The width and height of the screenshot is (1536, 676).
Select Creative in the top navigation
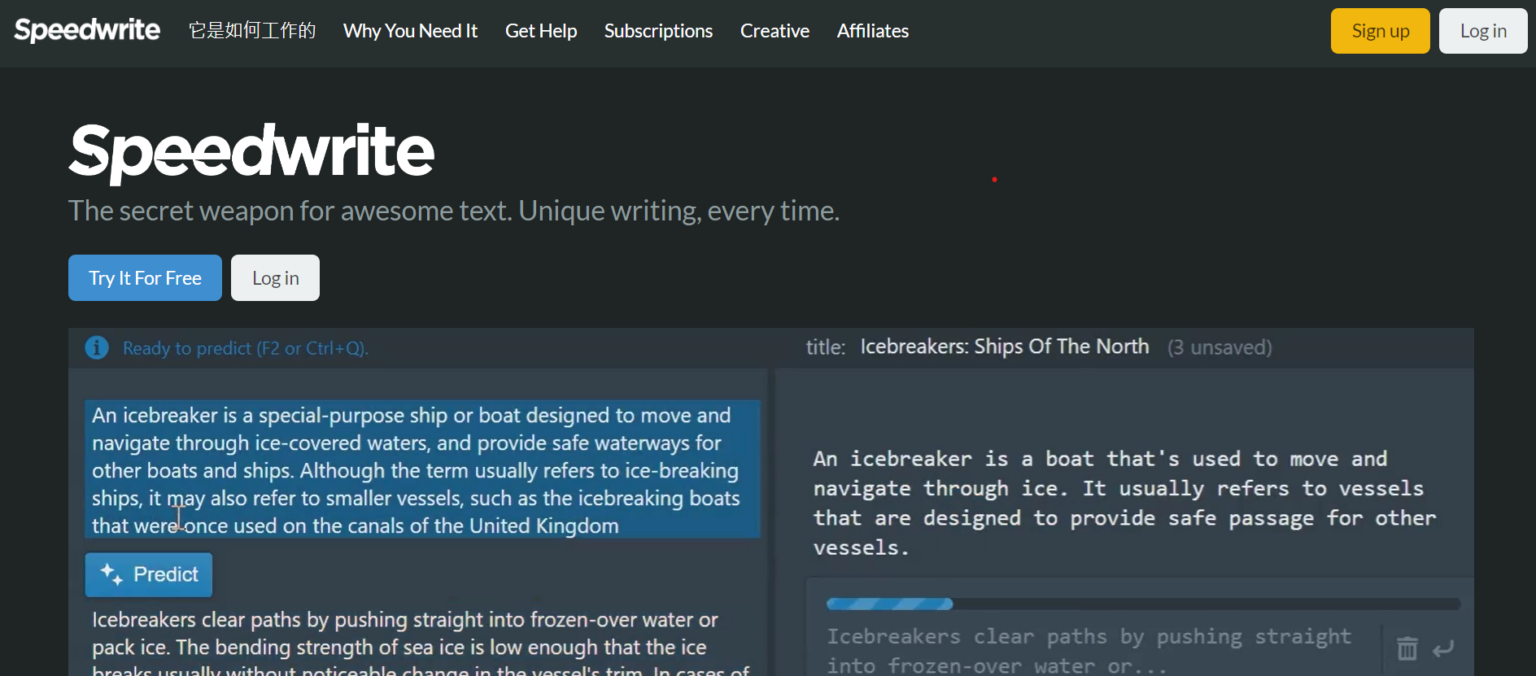[x=774, y=31]
